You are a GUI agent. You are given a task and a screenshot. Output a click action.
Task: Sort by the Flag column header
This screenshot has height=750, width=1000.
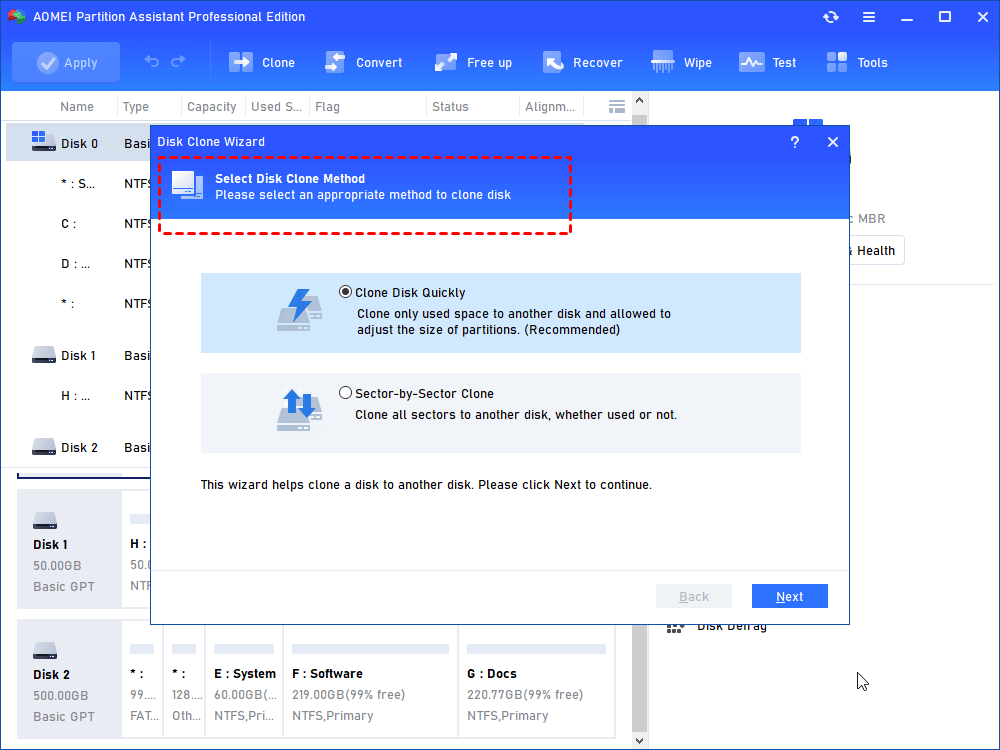coord(327,107)
